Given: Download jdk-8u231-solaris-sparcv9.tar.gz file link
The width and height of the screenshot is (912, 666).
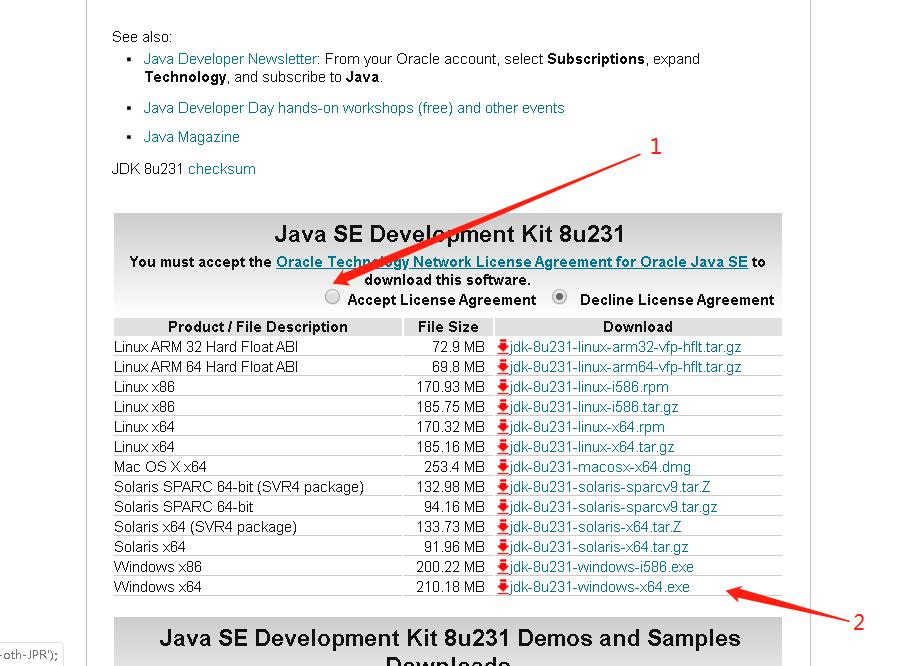Looking at the screenshot, I should pos(614,507).
